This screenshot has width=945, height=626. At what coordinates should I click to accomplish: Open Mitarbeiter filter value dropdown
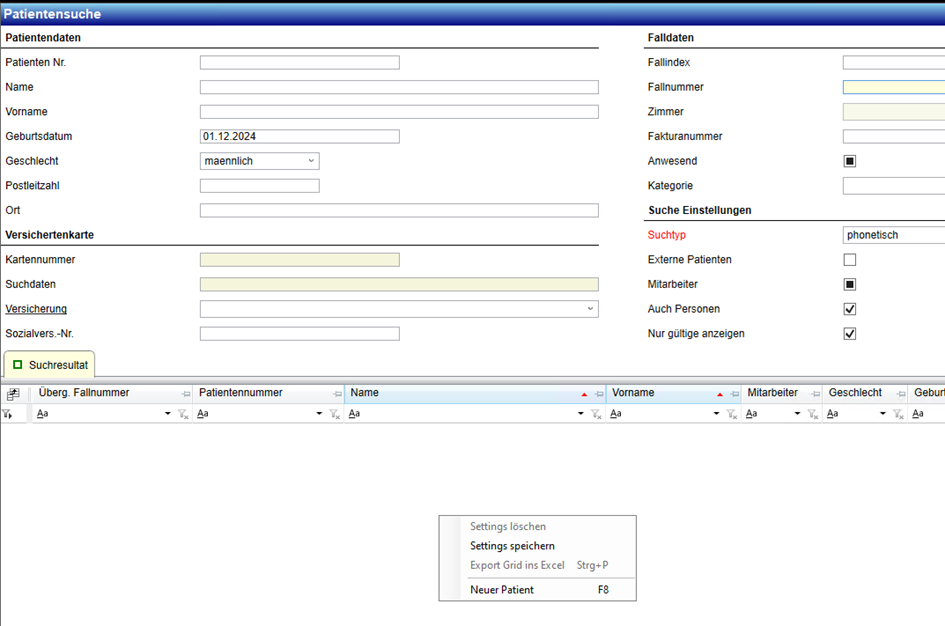click(797, 414)
